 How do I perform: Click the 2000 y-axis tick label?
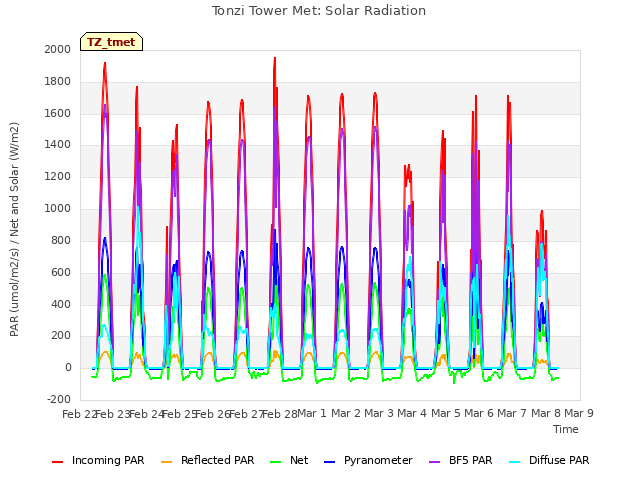tap(58, 49)
